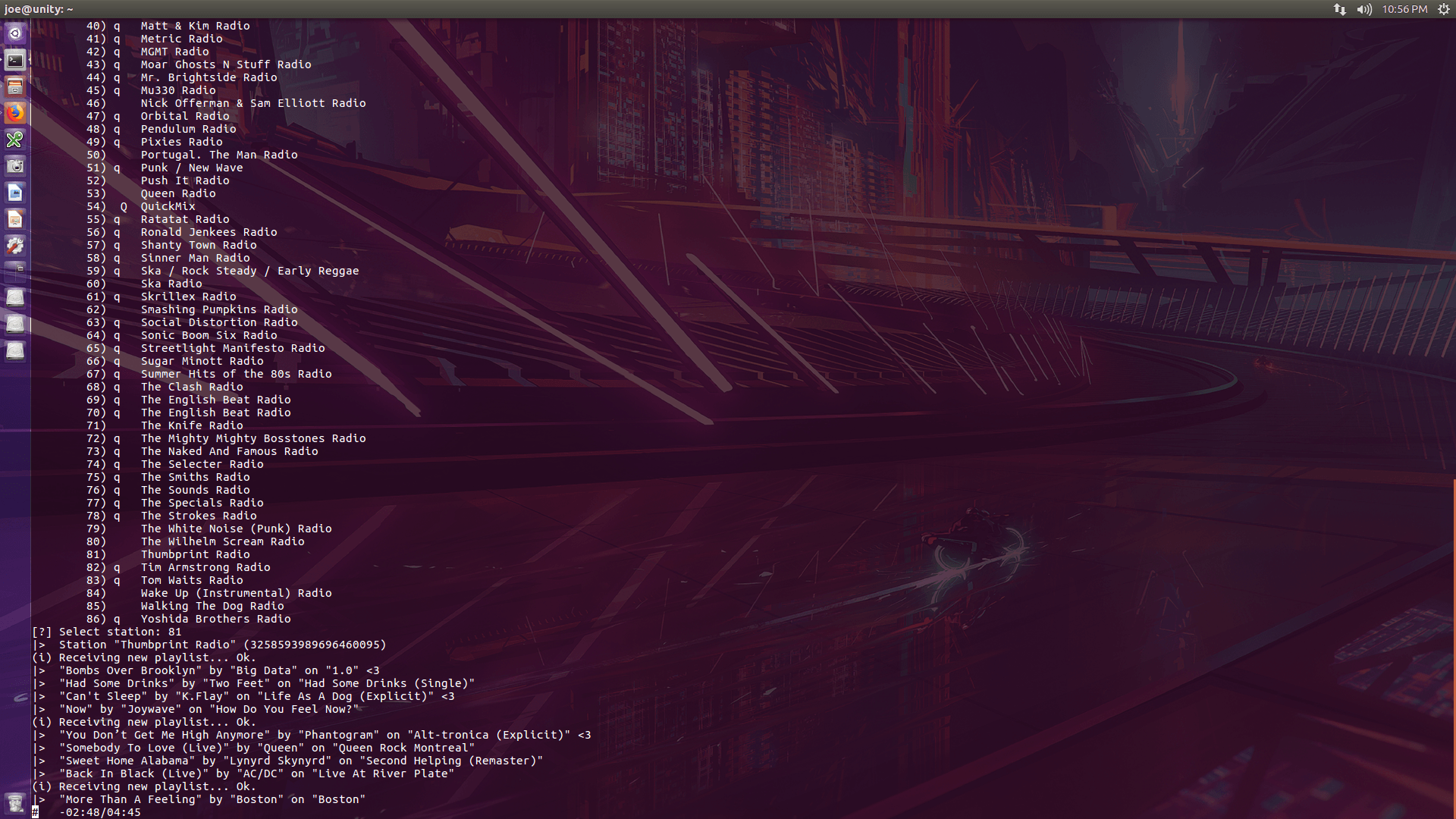
Task: Click the "Back In Black (Live)" line
Action: (243, 773)
